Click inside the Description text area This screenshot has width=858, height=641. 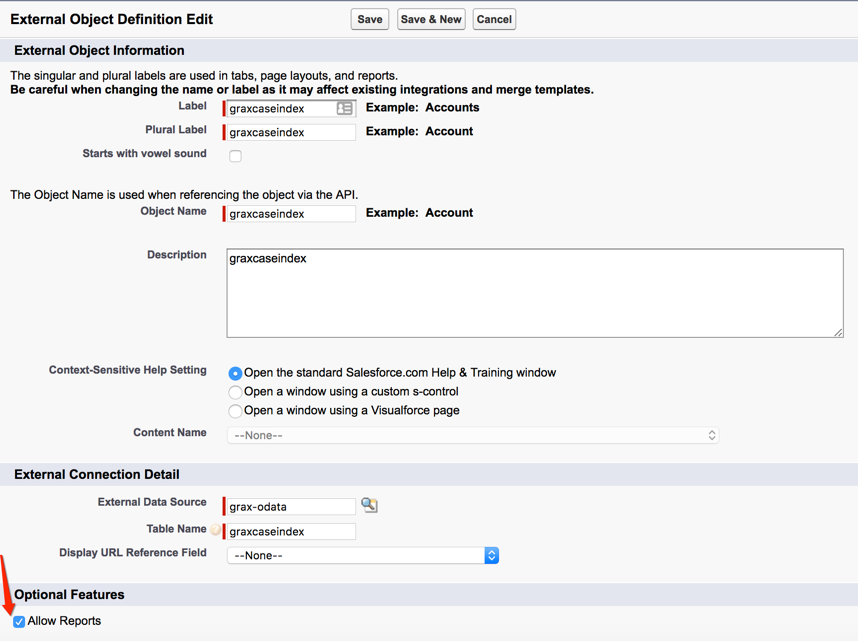pyautogui.click(x=535, y=293)
